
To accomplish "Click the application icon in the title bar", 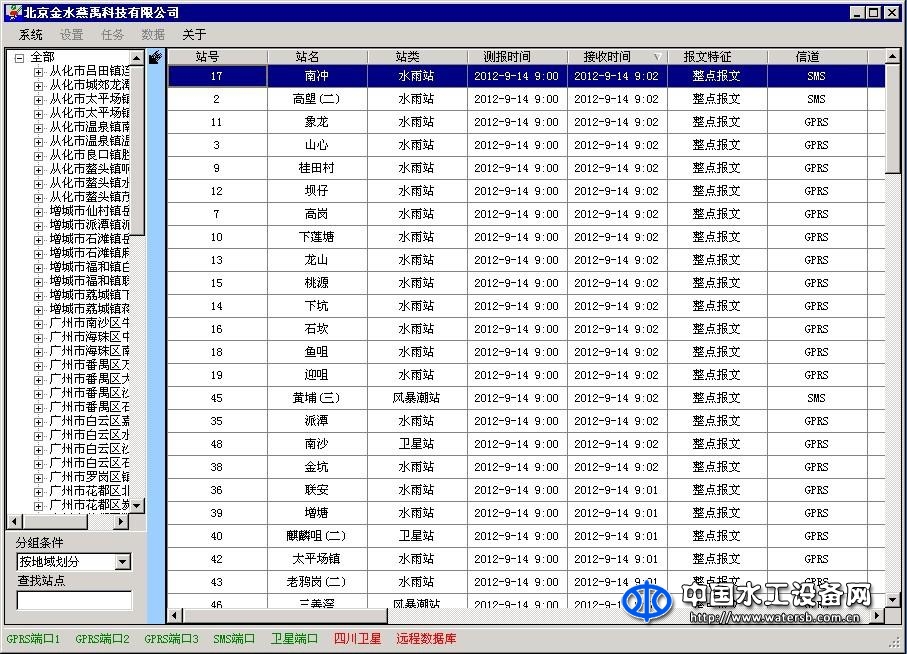I will pos(12,12).
